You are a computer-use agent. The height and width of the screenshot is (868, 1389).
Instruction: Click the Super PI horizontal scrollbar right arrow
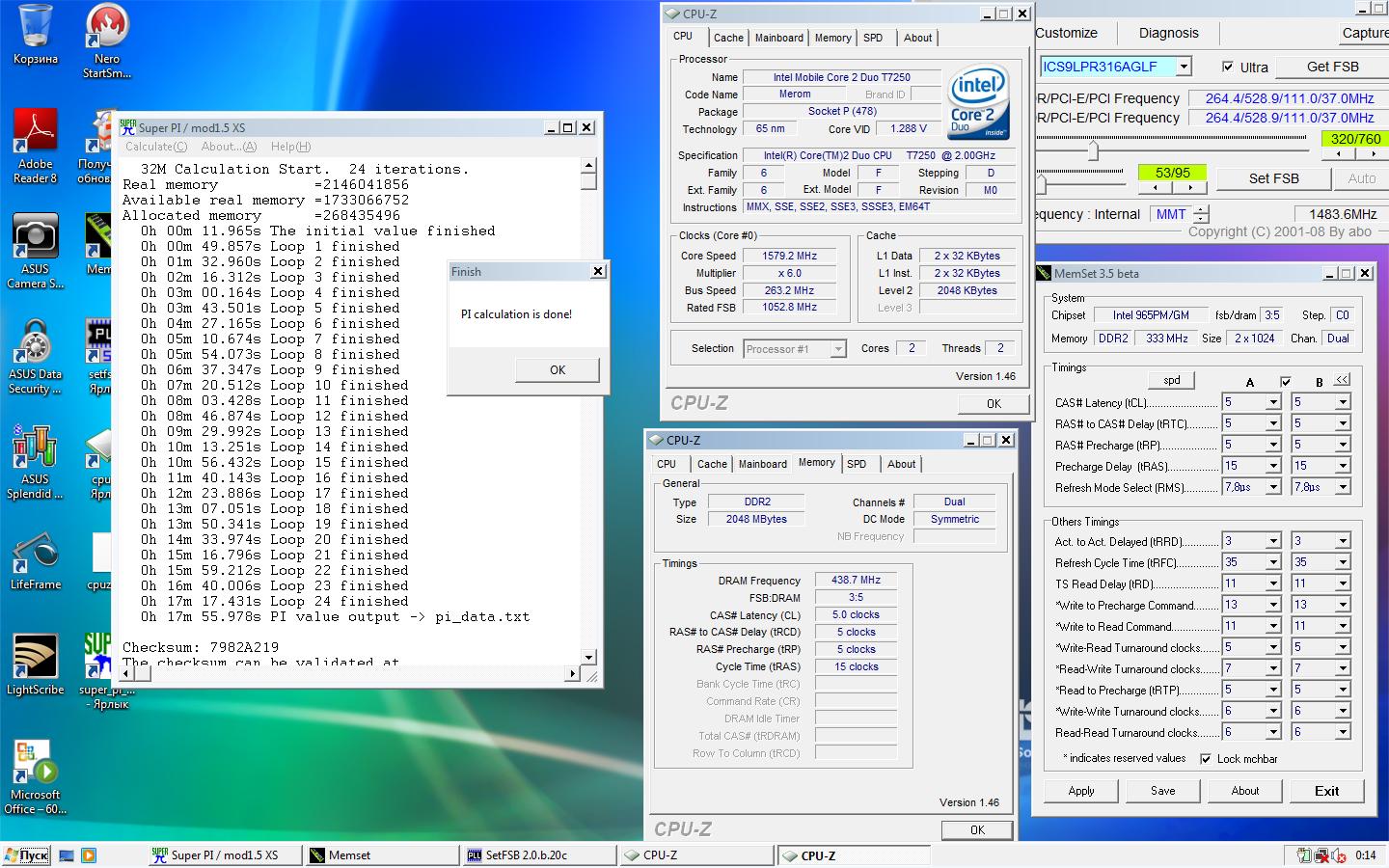(x=573, y=673)
